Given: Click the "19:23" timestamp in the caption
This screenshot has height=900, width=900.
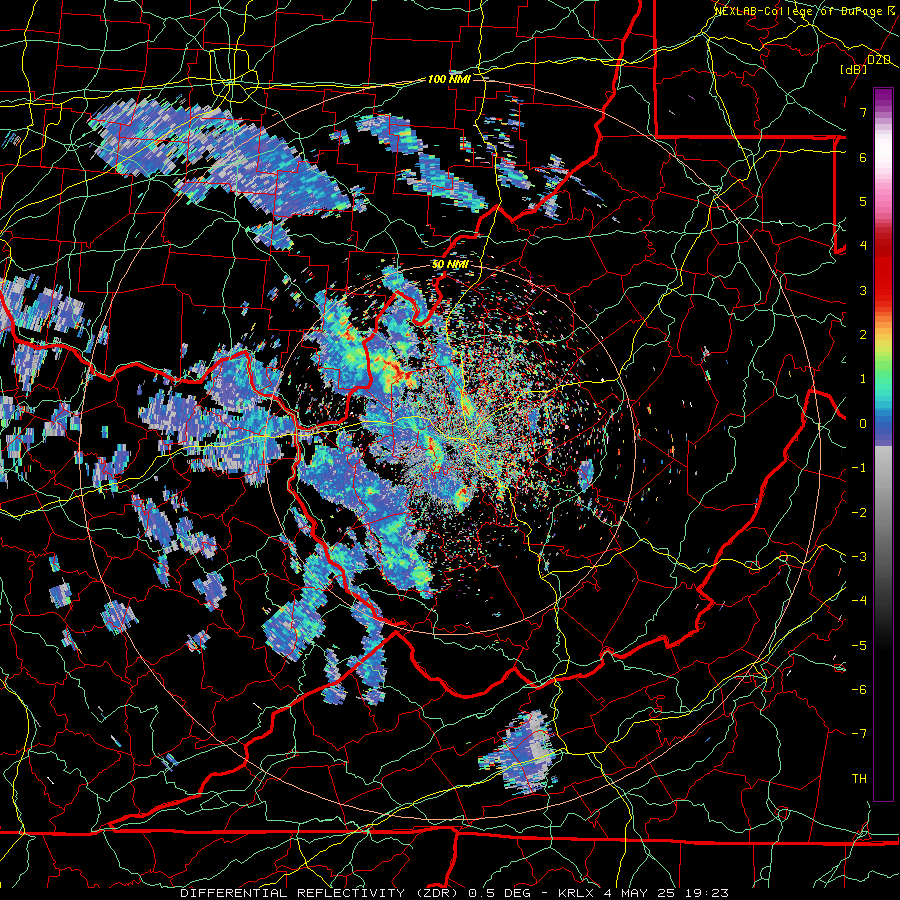Looking at the screenshot, I should click(x=706, y=893).
